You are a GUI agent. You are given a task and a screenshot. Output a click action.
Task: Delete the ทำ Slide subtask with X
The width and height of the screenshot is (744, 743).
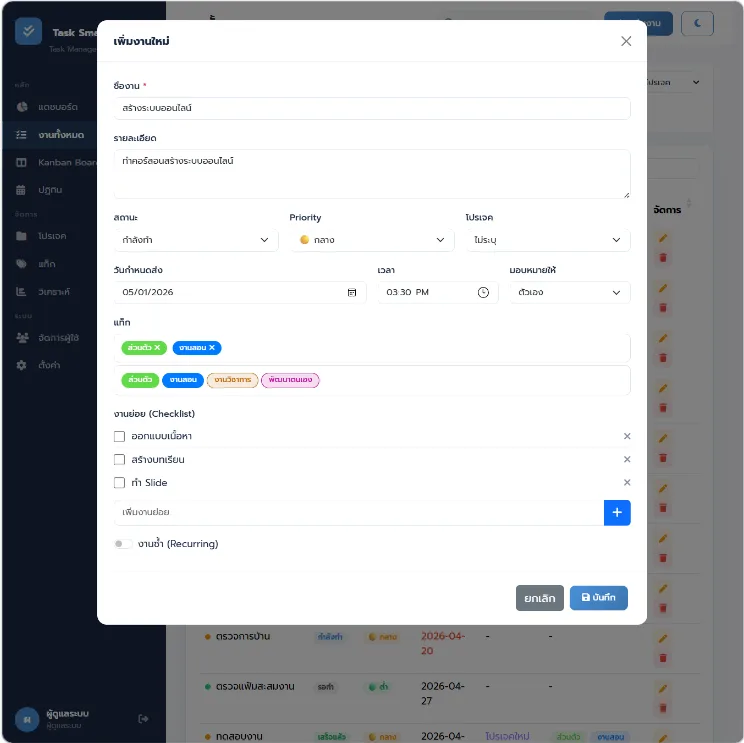(x=627, y=483)
